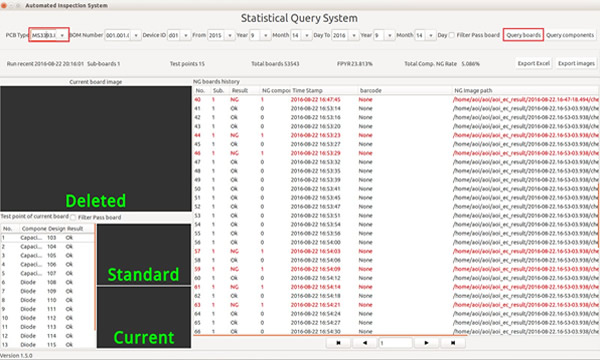Click the Standard component image
Viewport: 600px width, 360px height.
coord(143,254)
